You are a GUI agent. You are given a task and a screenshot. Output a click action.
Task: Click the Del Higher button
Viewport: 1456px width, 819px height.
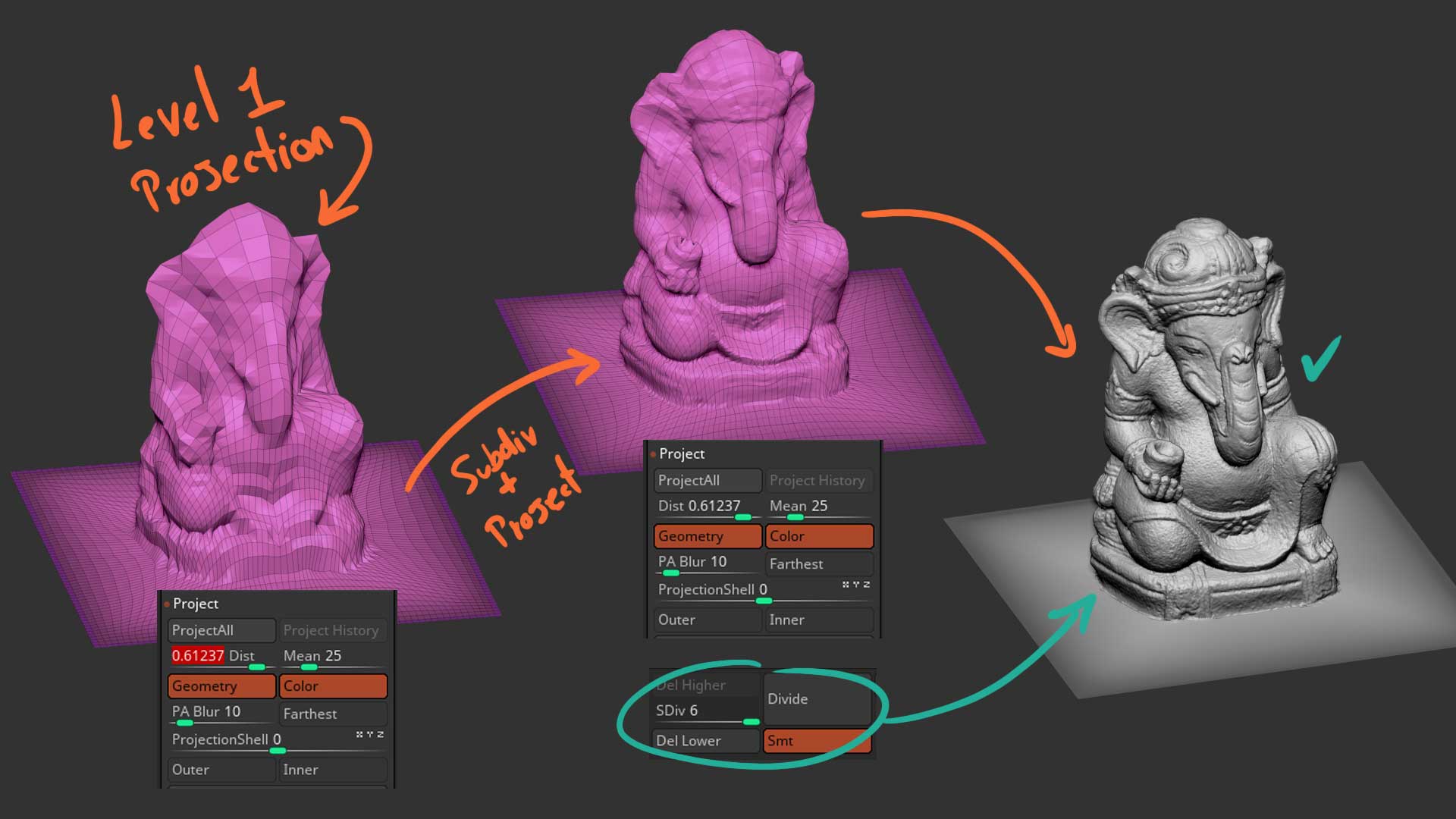(706, 685)
